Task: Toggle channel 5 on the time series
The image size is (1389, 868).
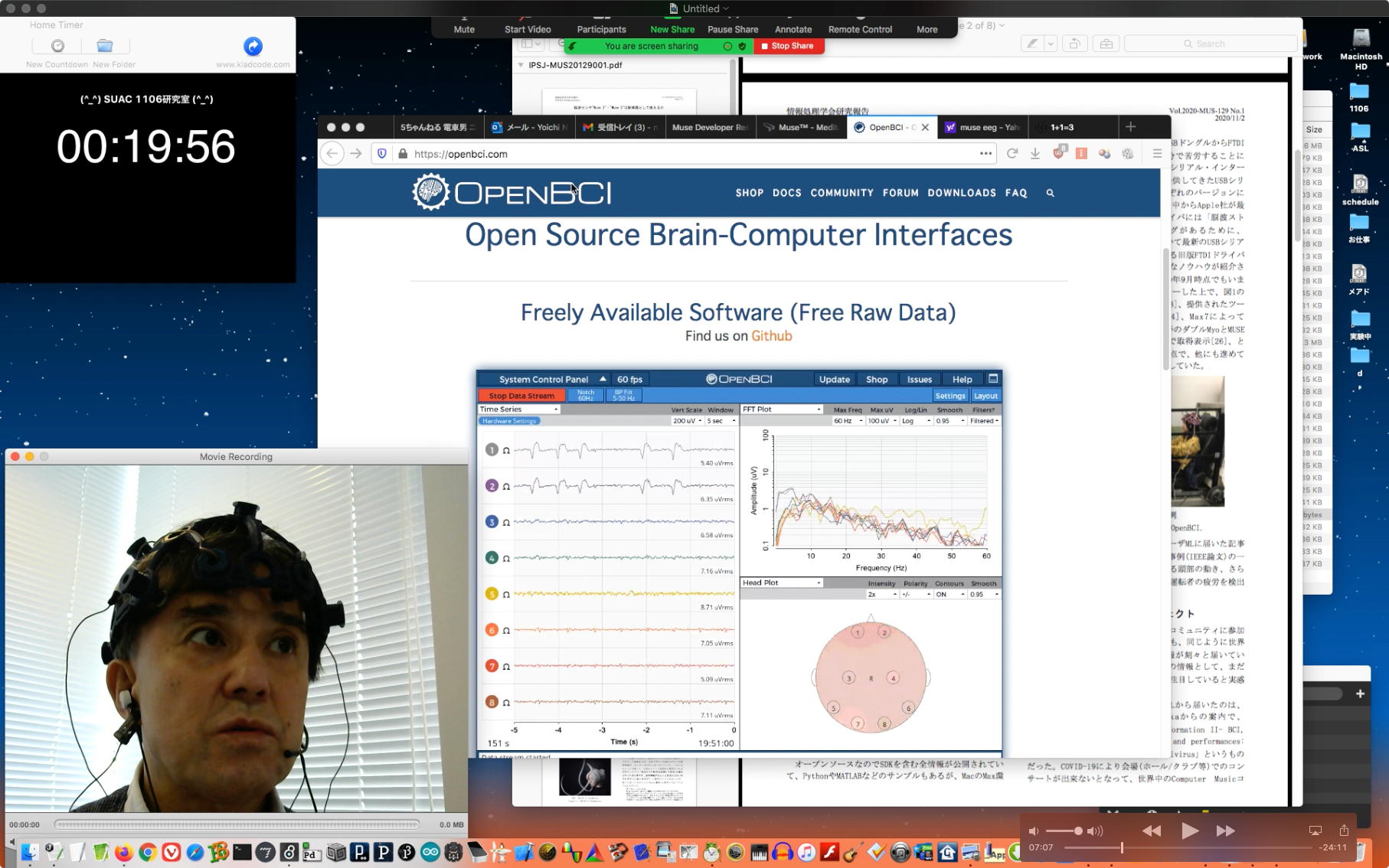Action: (x=492, y=594)
